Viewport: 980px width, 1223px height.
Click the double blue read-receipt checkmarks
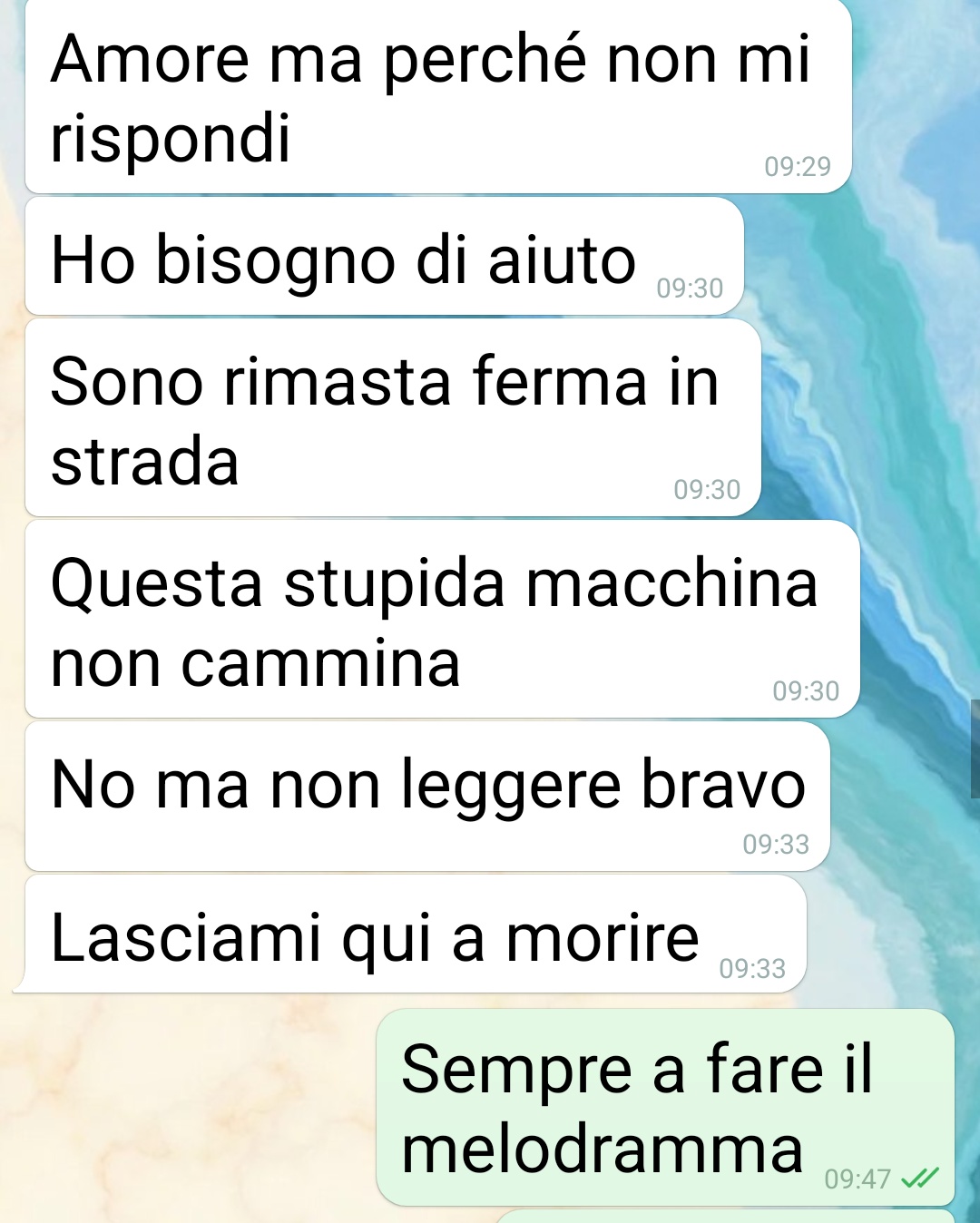tap(919, 1178)
